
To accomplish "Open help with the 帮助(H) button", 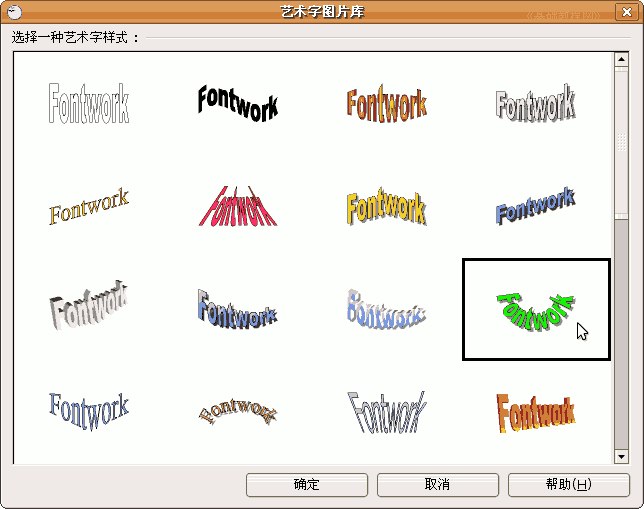I will coord(568,484).
